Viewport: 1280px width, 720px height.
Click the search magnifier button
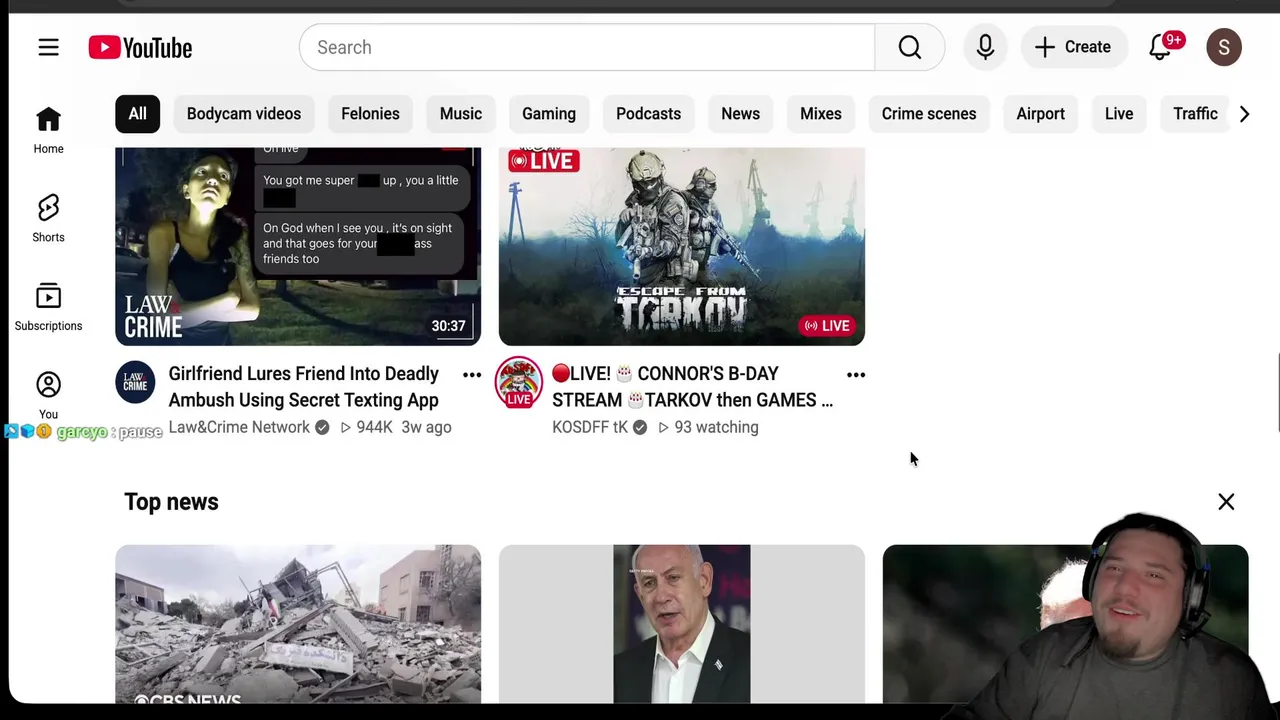pyautogui.click(x=909, y=47)
